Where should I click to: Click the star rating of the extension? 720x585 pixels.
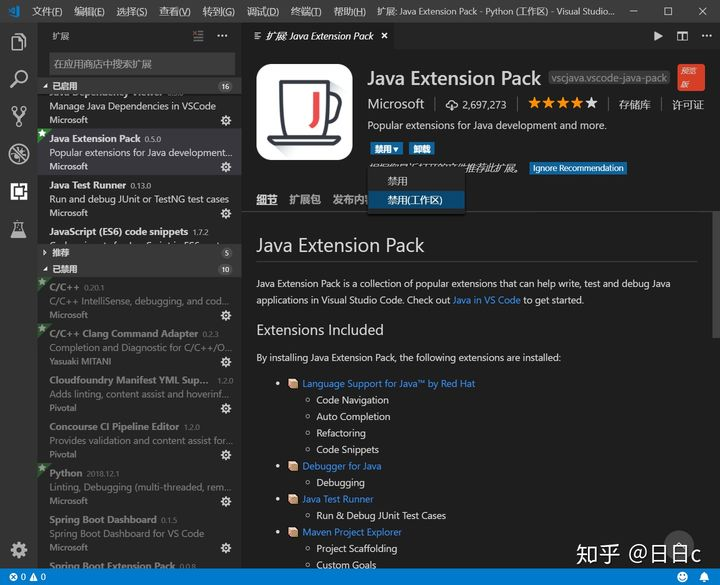[562, 103]
